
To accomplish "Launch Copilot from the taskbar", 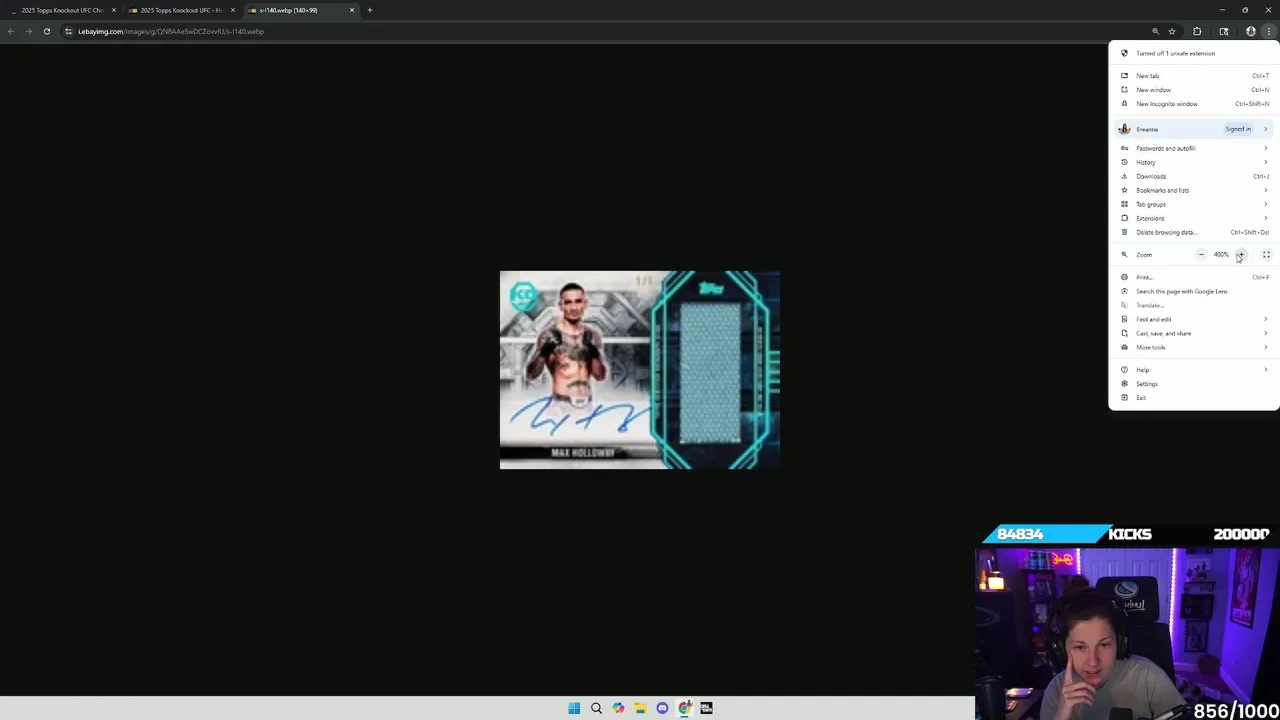I will pos(618,708).
